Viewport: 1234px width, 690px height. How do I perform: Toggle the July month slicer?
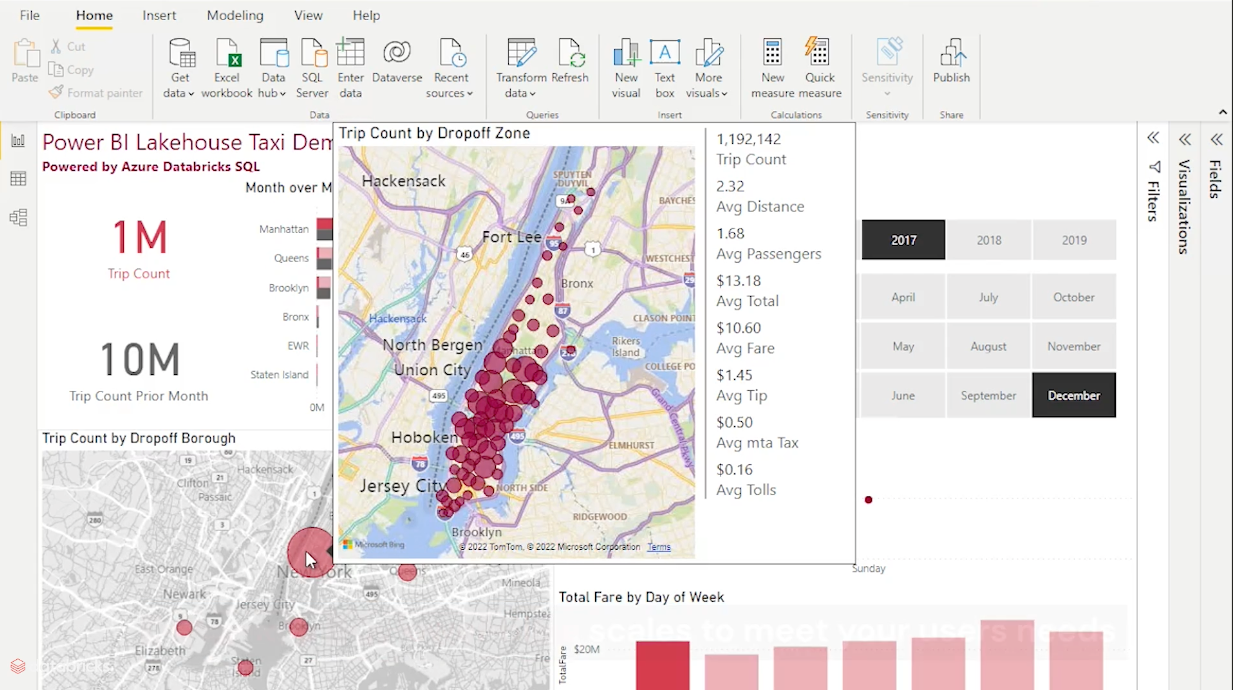coord(989,297)
